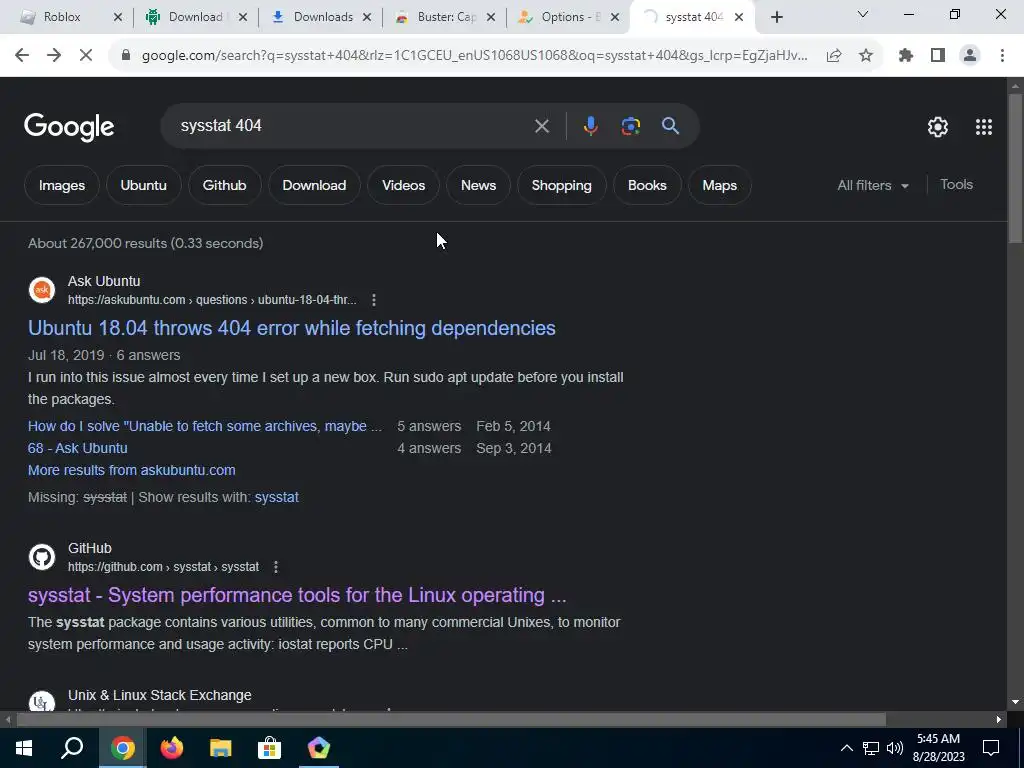Image resolution: width=1024 pixels, height=768 pixels.
Task: Stop loading the page
Action: tap(86, 56)
